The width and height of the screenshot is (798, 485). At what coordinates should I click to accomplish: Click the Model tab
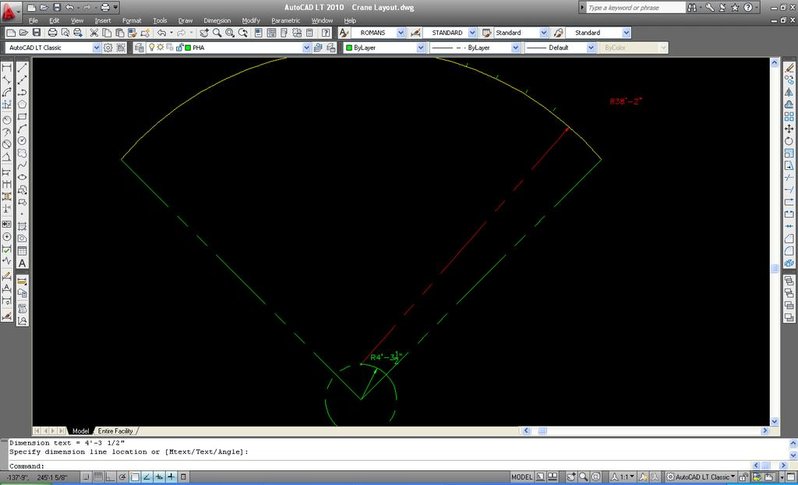click(x=80, y=431)
